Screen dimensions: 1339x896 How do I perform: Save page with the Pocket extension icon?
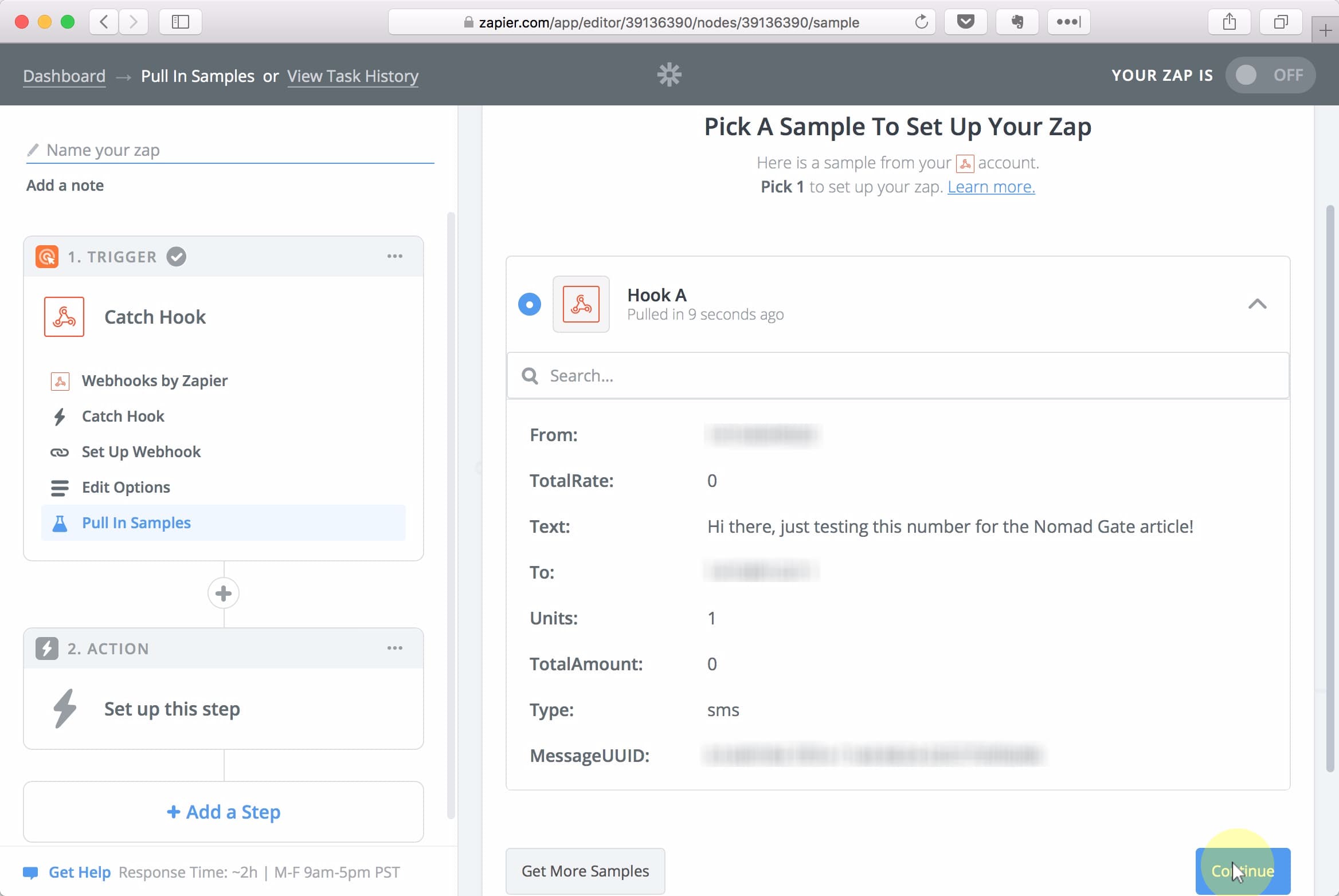click(x=965, y=22)
